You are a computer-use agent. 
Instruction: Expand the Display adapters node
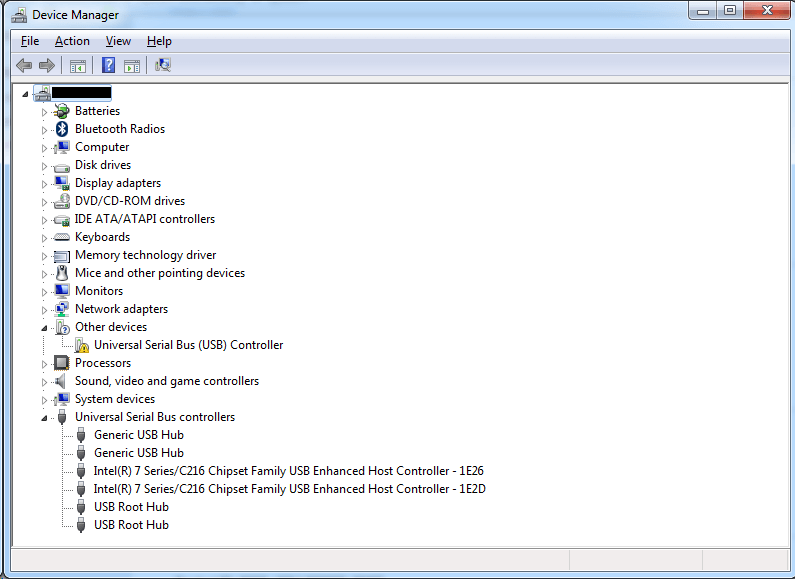click(x=44, y=184)
